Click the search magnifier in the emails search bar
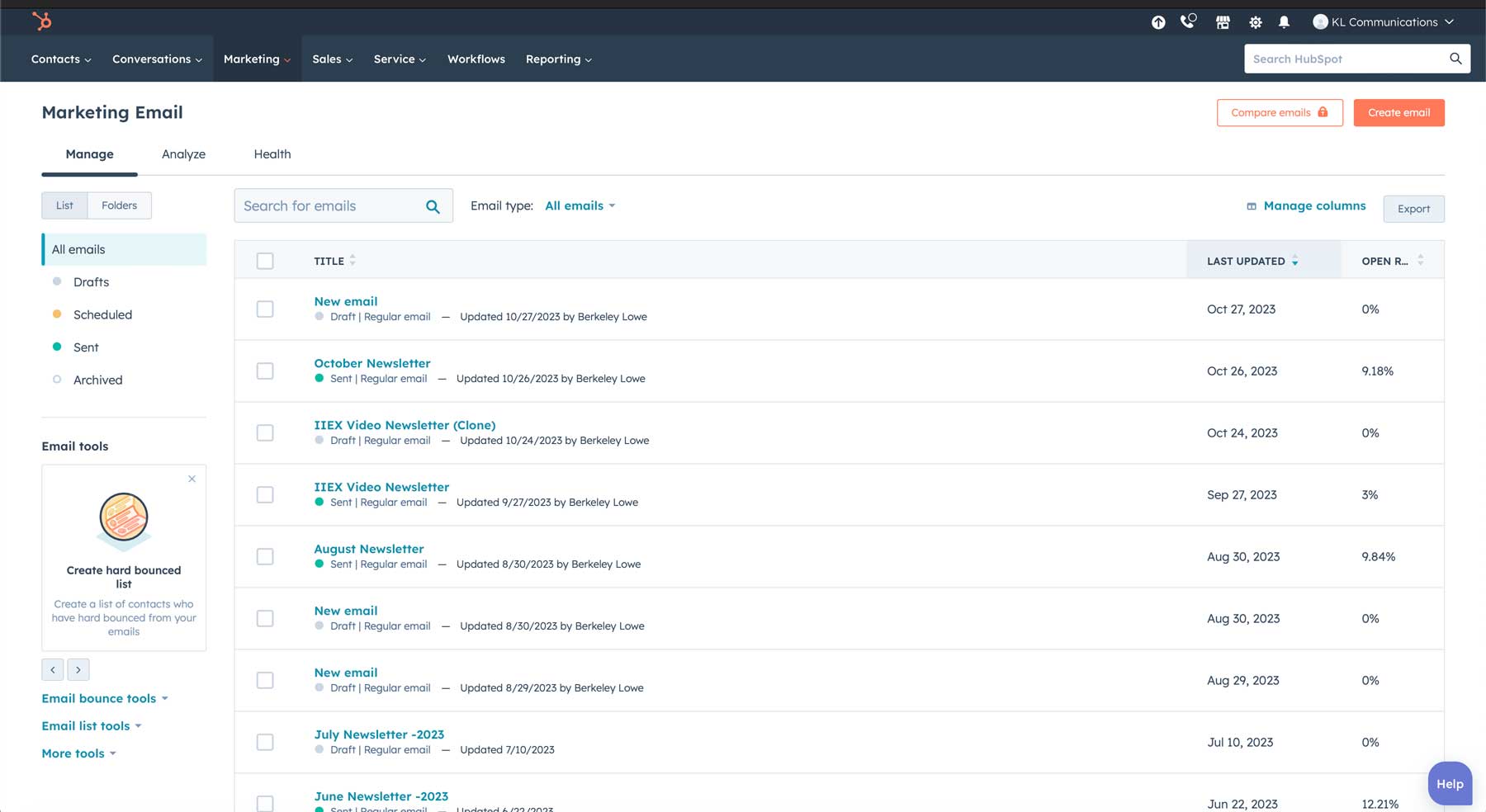Screen dimensions: 1486x812 [432, 205]
